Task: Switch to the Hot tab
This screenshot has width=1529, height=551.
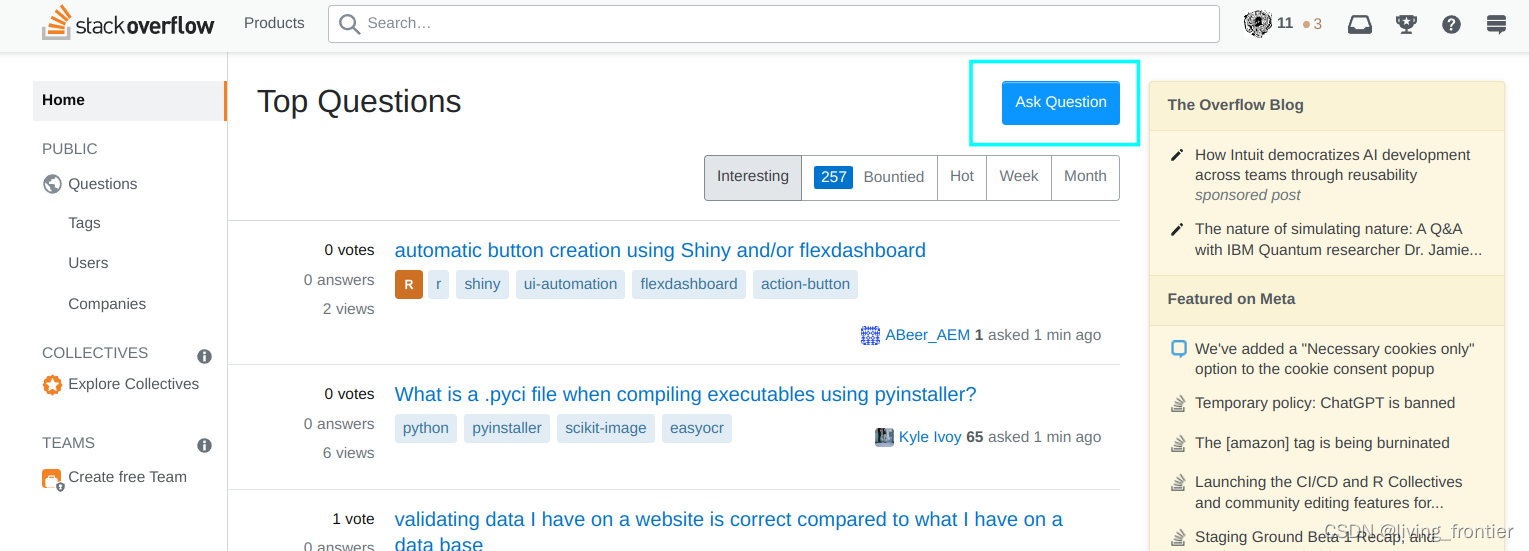Action: tap(962, 177)
